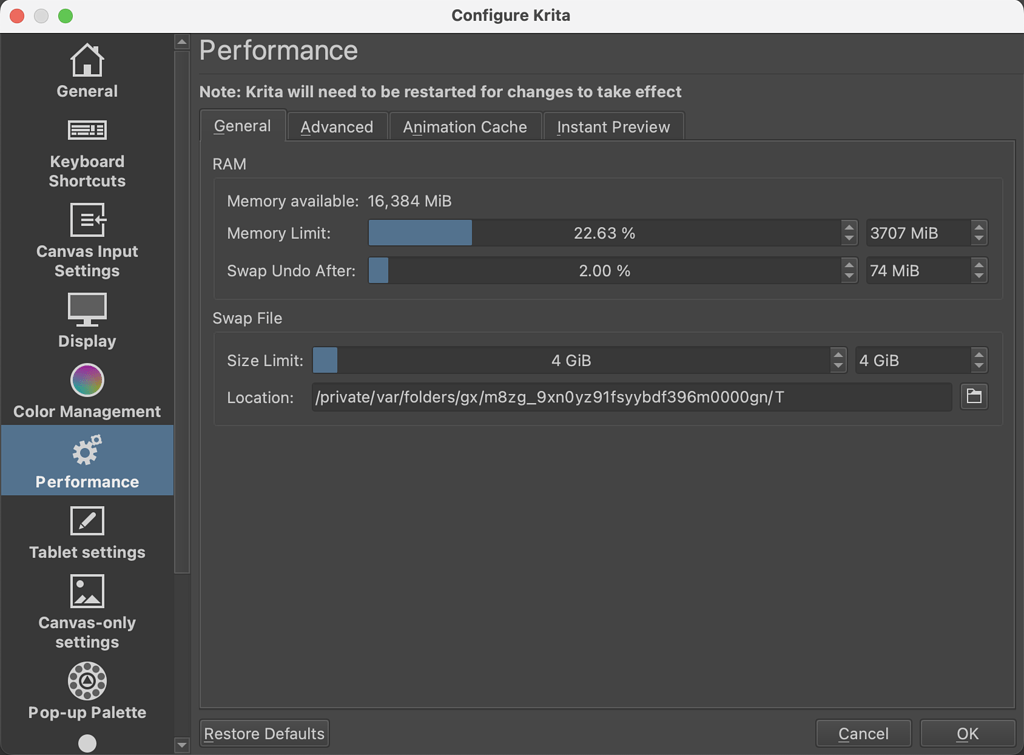
Task: Decrease the 74 MiB swap undo value
Action: click(x=978, y=276)
